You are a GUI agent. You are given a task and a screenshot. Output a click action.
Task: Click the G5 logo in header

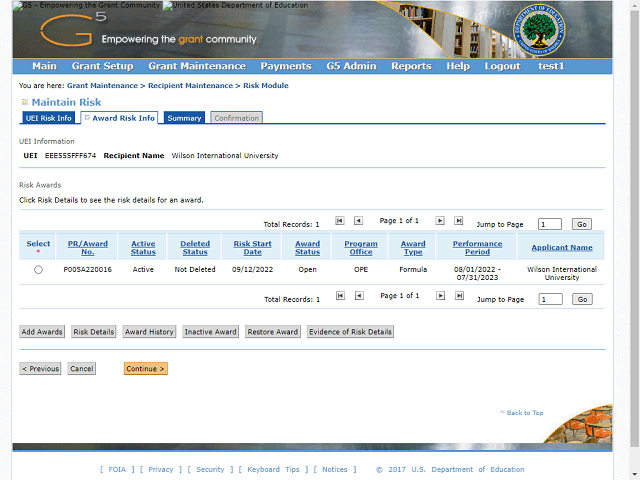point(73,29)
